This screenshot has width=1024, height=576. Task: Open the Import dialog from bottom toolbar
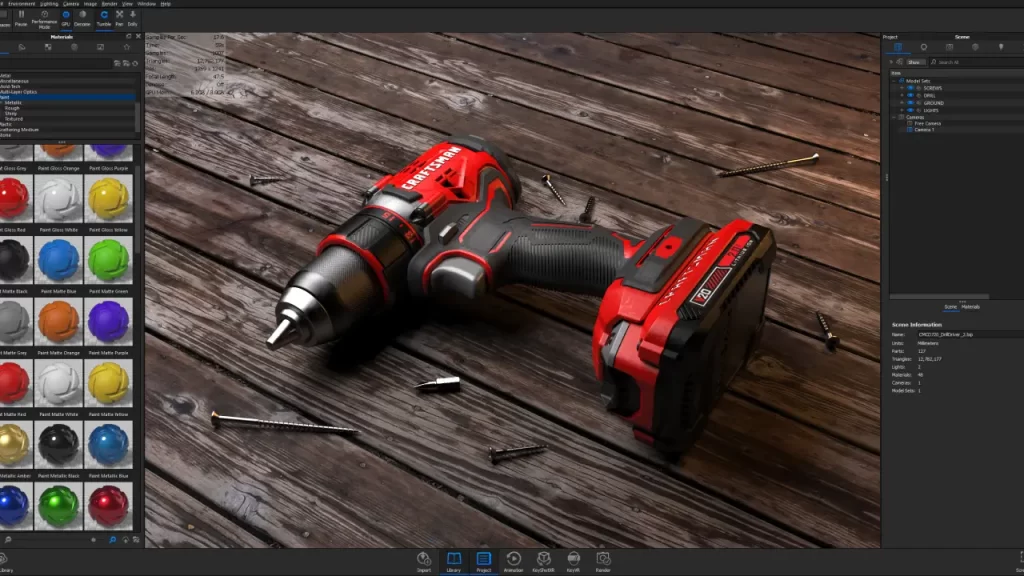424,562
